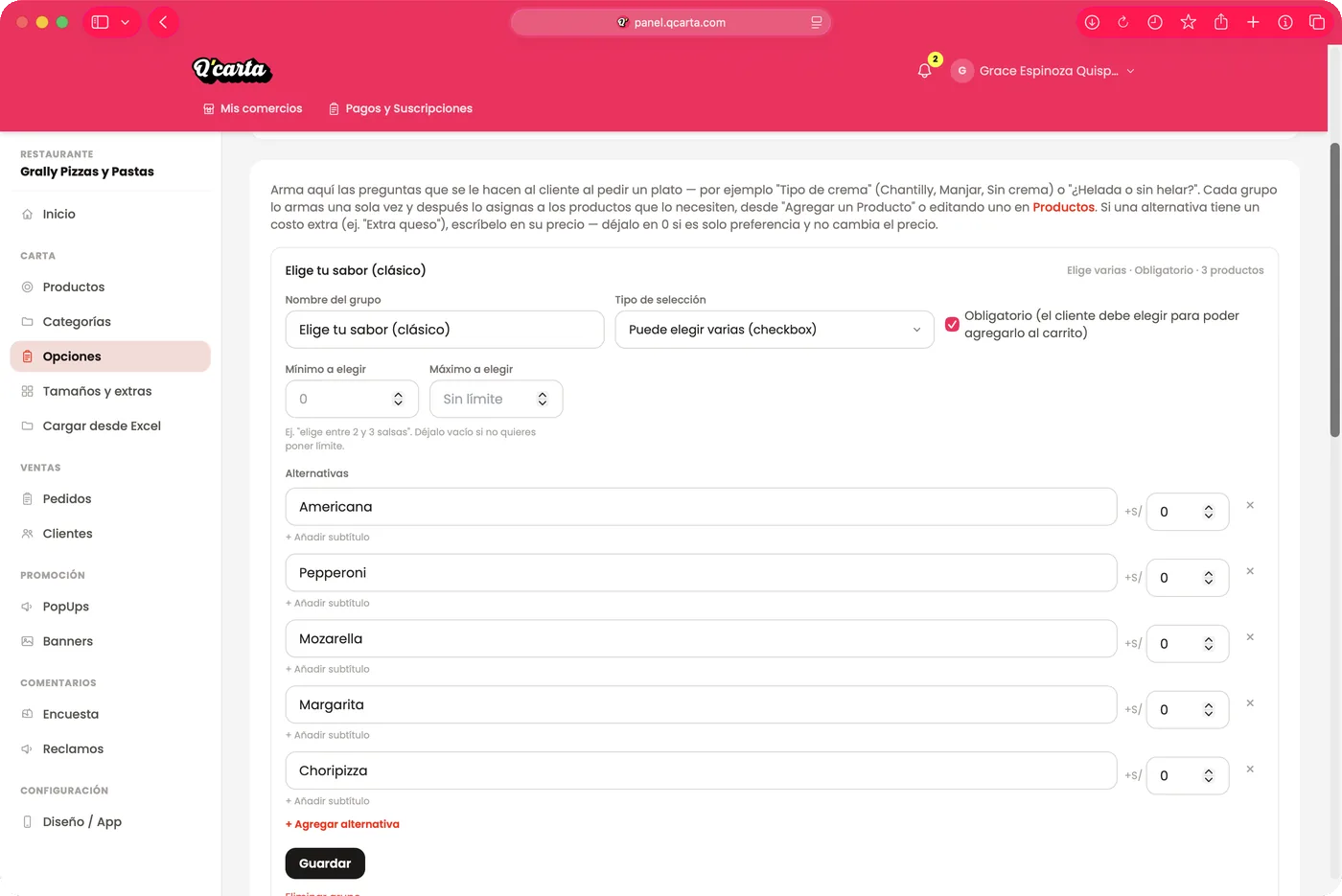The width and height of the screenshot is (1342, 896).
Task: Open Mis comercios tab
Action: point(253,108)
